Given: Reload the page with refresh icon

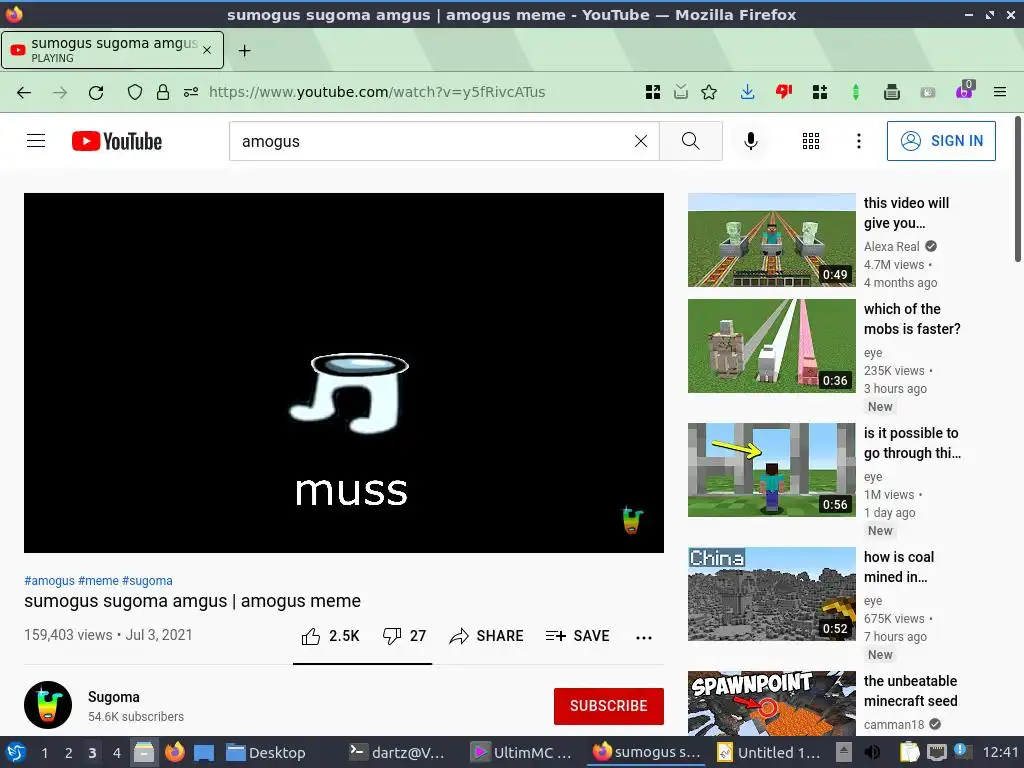Looking at the screenshot, I should click(x=96, y=92).
